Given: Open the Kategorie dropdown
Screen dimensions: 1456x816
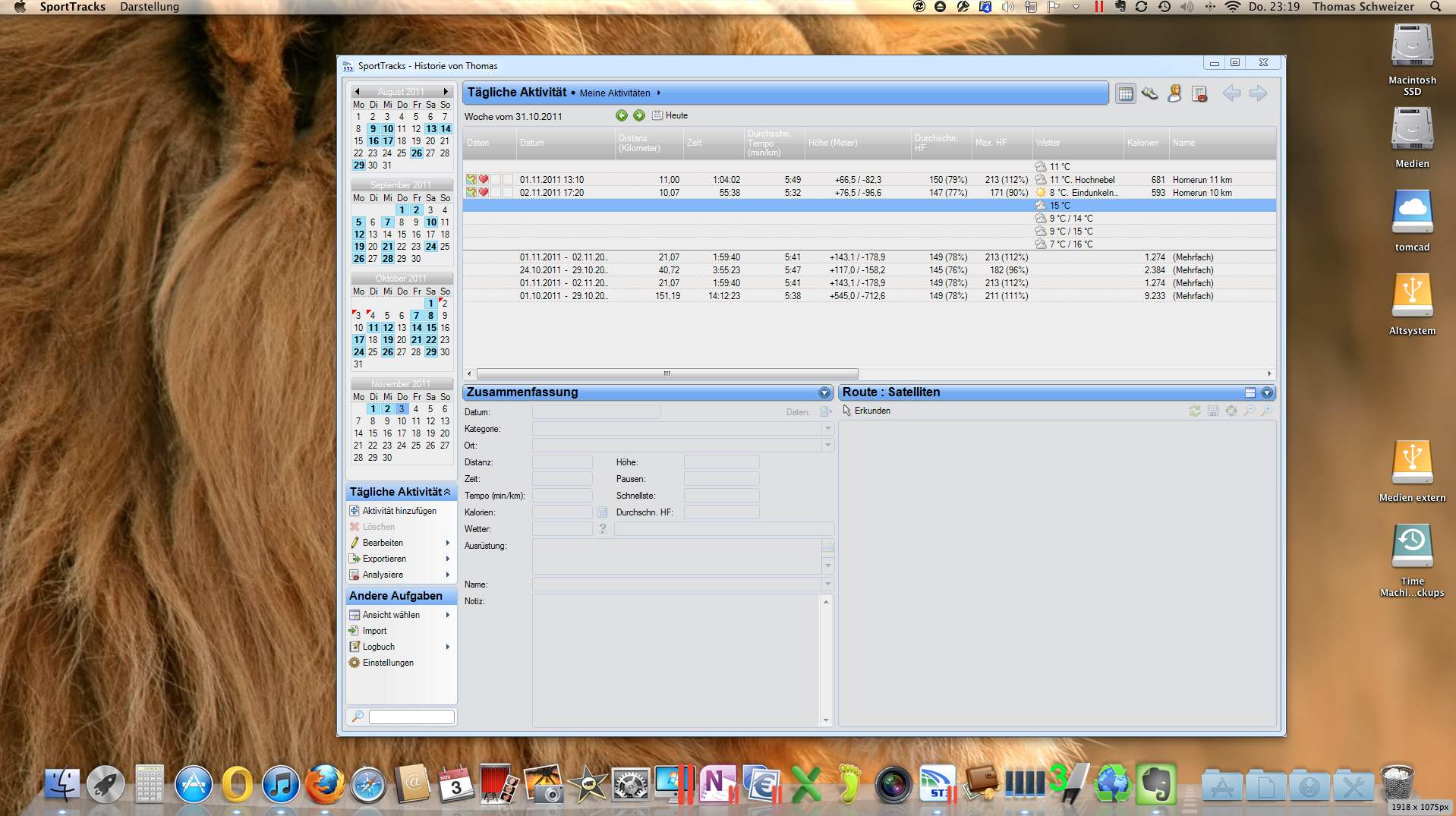Looking at the screenshot, I should pos(827,429).
